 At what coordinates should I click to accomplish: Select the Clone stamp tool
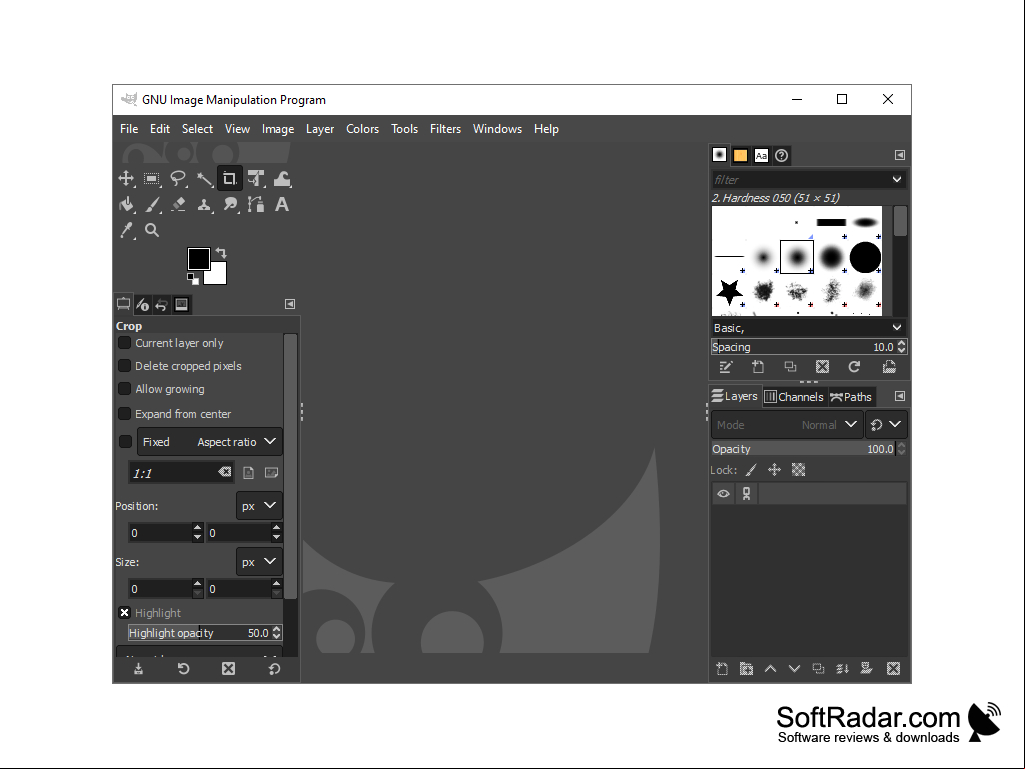click(x=204, y=205)
